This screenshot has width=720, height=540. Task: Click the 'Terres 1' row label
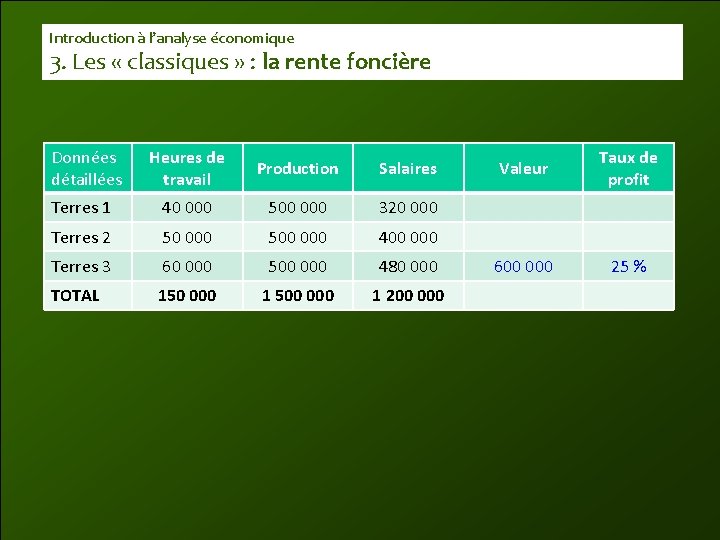pos(81,208)
